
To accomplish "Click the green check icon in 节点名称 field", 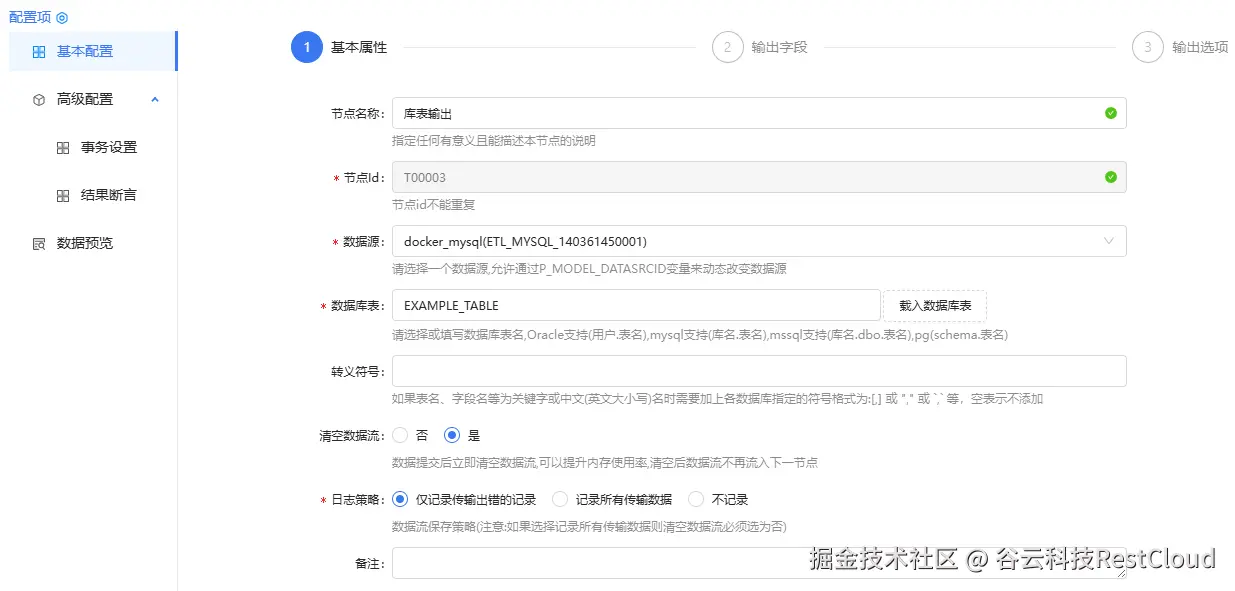I will coord(1110,113).
